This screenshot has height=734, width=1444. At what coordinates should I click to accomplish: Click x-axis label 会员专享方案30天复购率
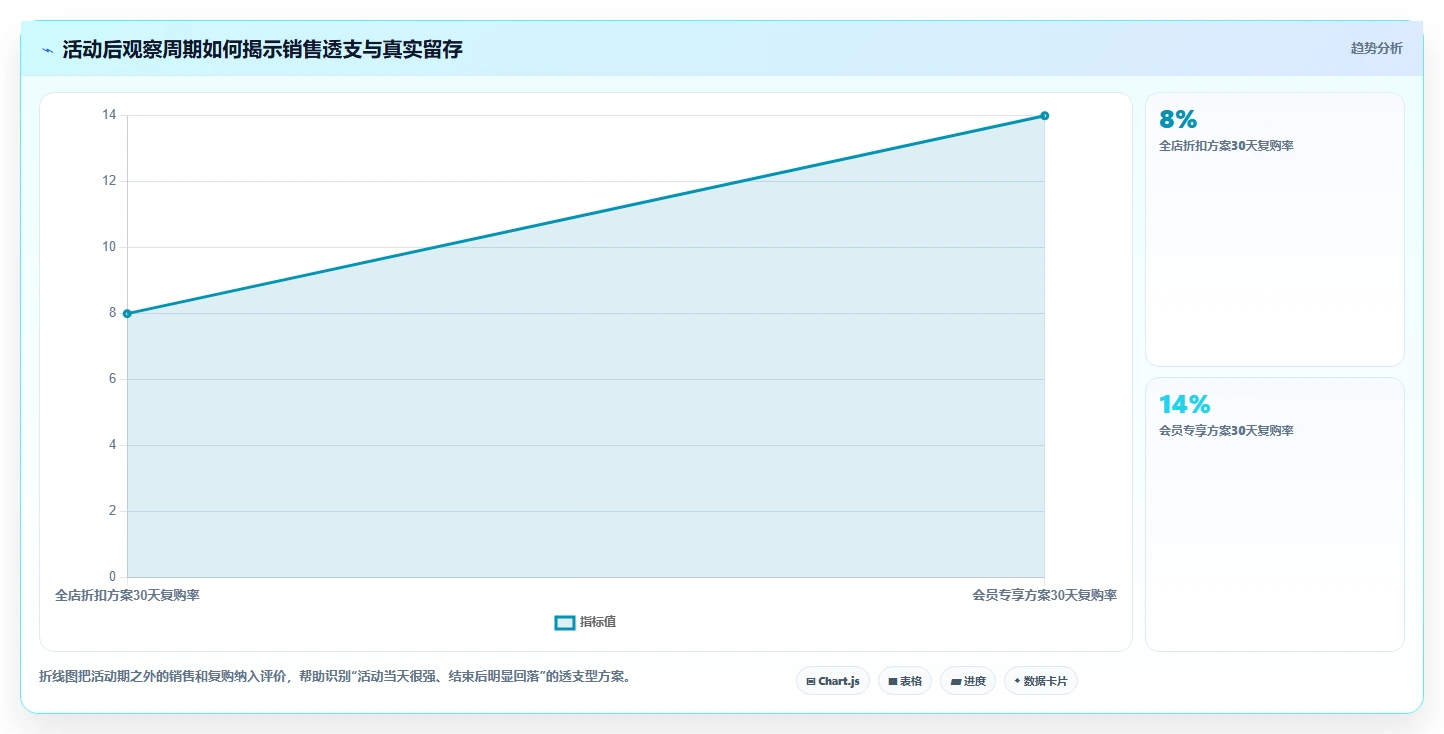click(1044, 595)
